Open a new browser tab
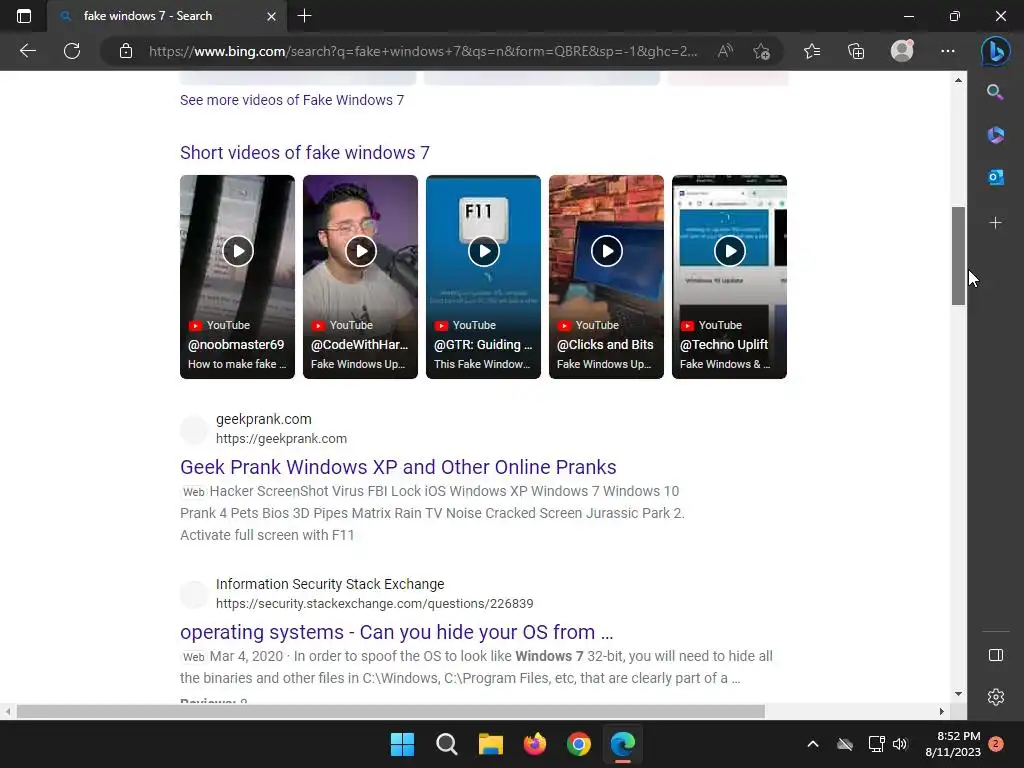This screenshot has width=1024, height=768. click(x=304, y=16)
